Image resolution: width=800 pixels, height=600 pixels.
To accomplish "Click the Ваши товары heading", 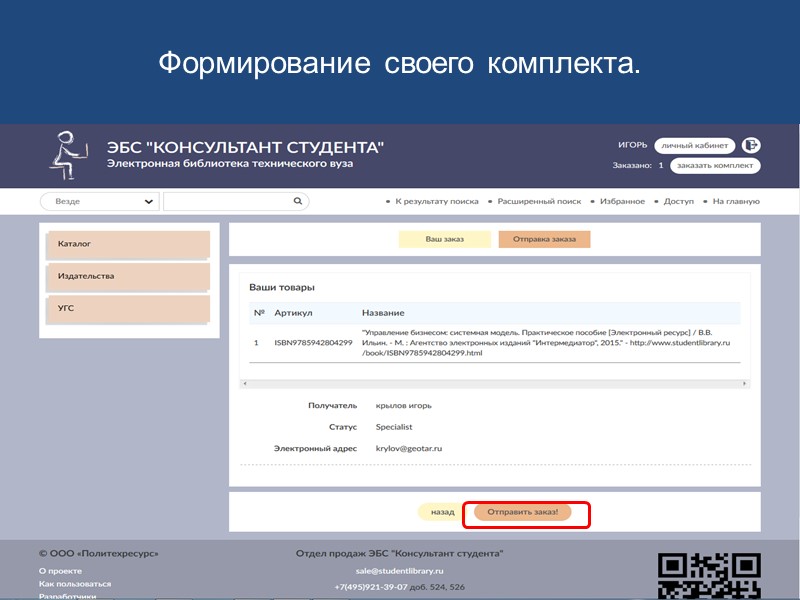I will [x=282, y=287].
